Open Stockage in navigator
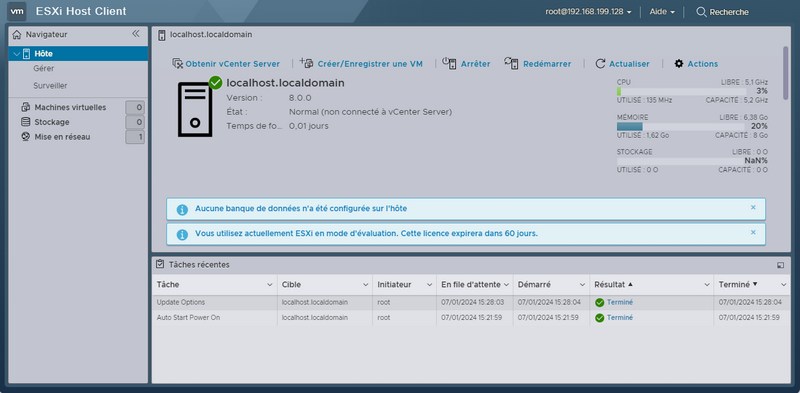 [x=52, y=122]
